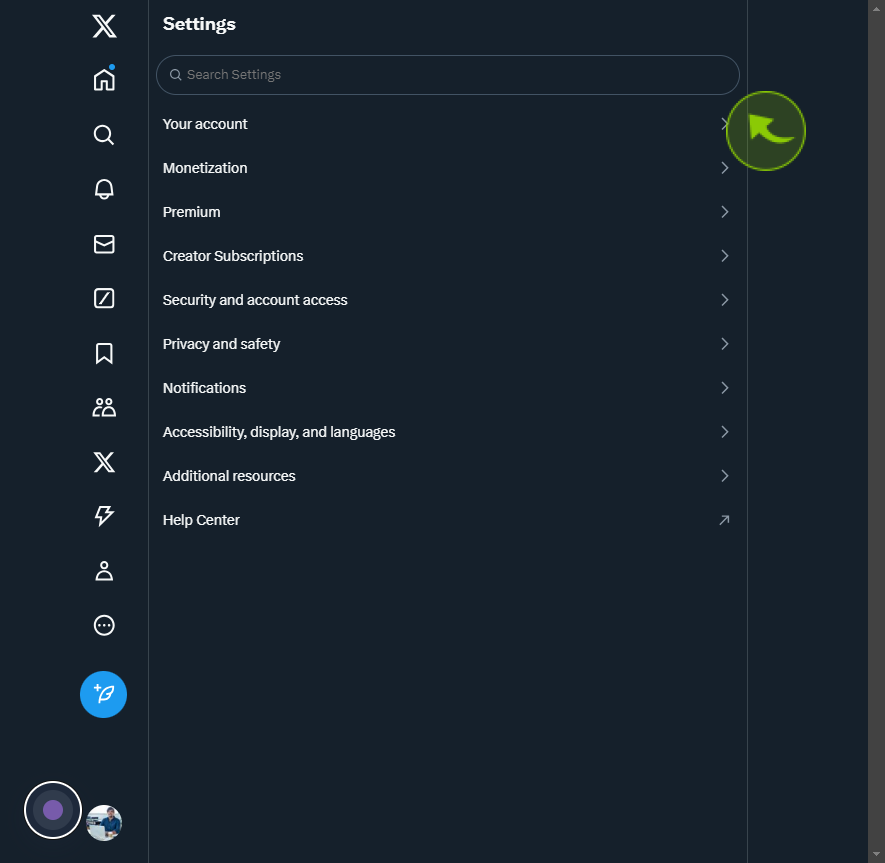Select Security and account access

click(448, 300)
